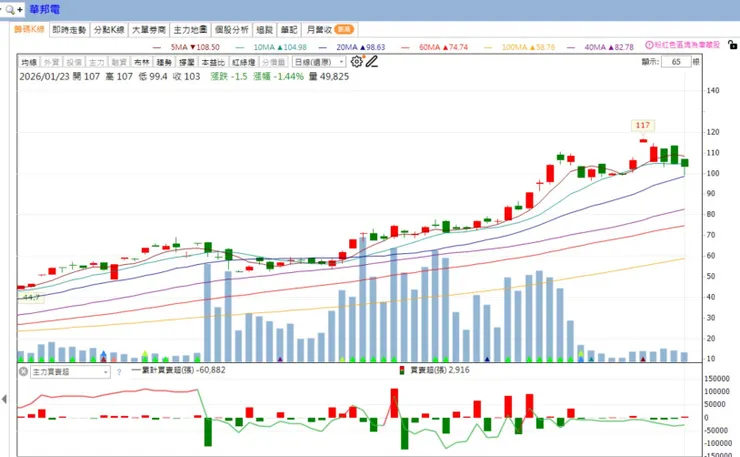Image resolution: width=740 pixels, height=457 pixels.
Task: Click the magnifier search icon beside 華邦電
Action: coord(10,9)
